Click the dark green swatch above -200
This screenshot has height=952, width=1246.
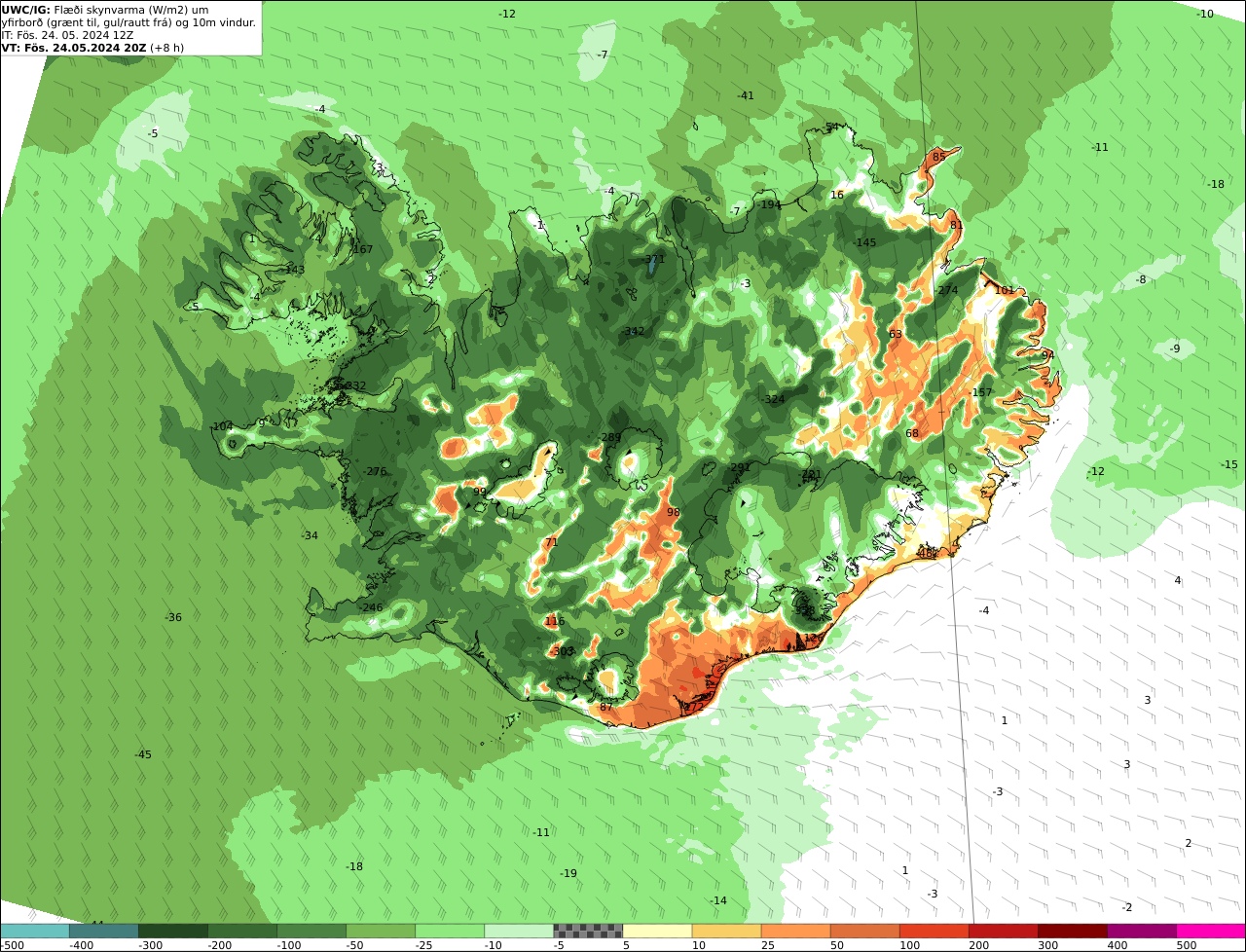[242, 931]
